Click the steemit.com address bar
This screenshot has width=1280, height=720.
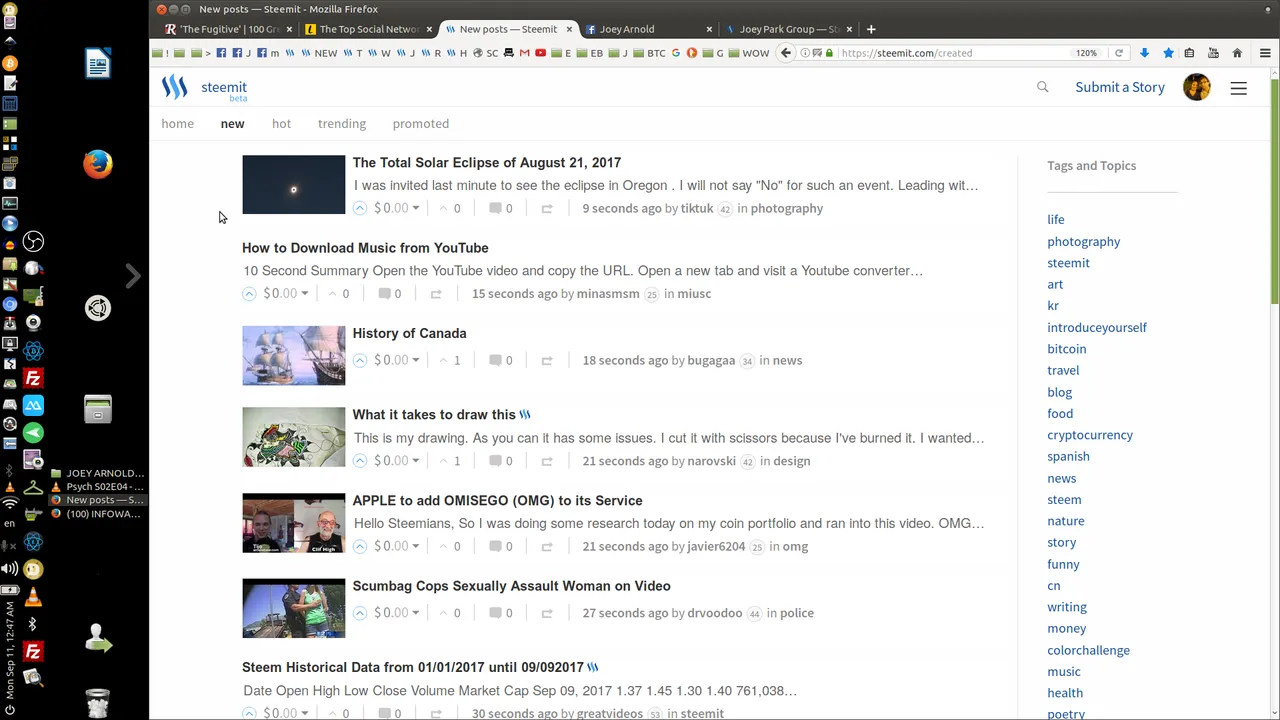click(950, 53)
